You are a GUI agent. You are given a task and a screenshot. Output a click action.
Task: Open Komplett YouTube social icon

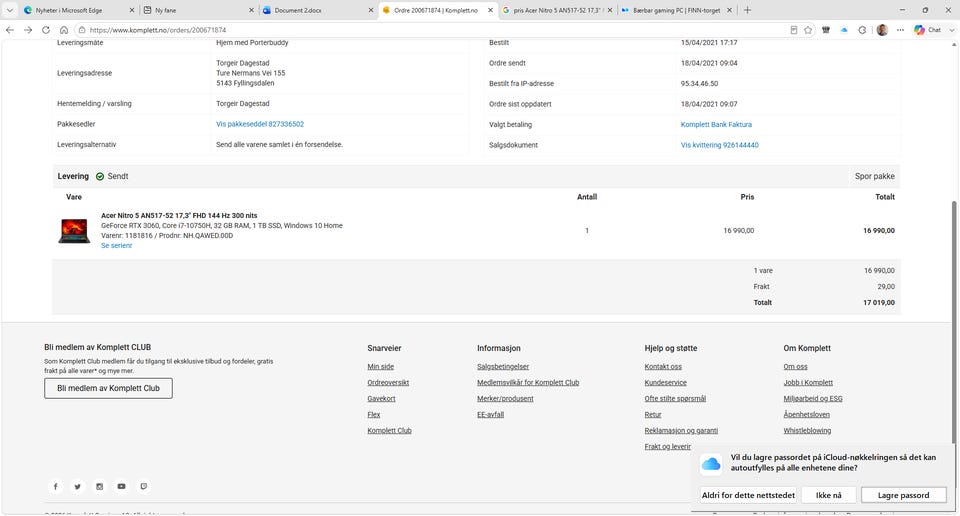(x=122, y=487)
